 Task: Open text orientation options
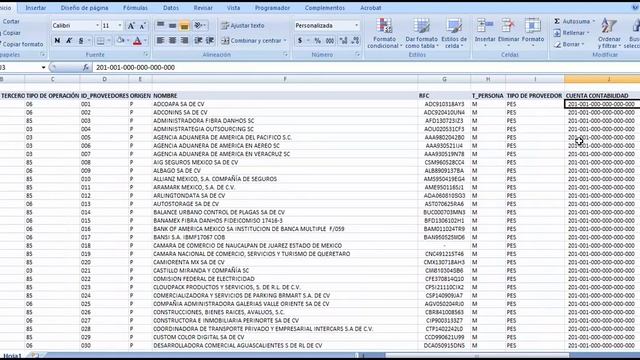click(x=200, y=26)
